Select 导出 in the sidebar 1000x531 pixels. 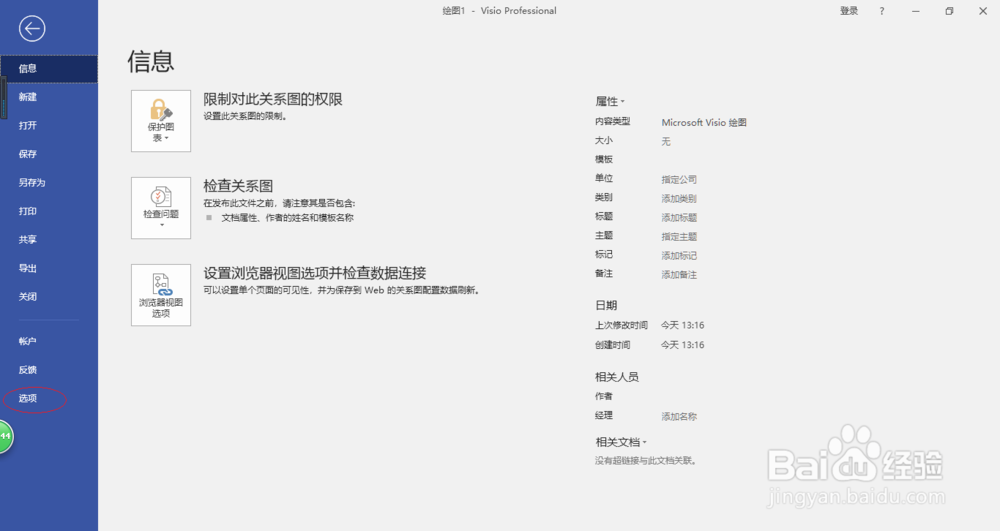49,268
